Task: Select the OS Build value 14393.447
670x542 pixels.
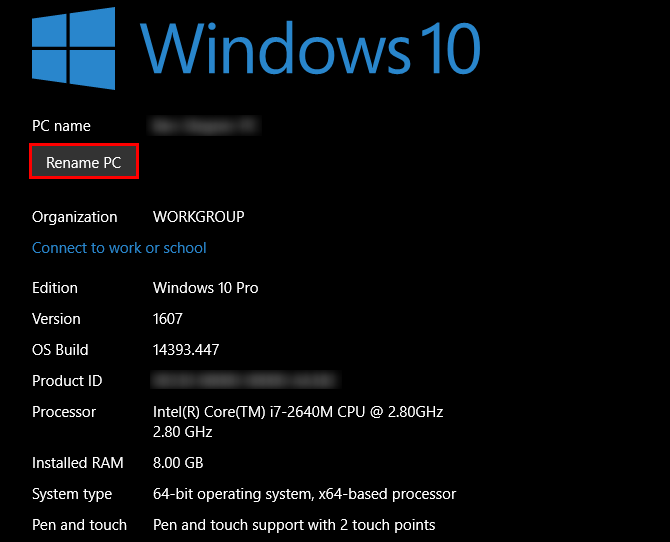Action: coord(186,350)
